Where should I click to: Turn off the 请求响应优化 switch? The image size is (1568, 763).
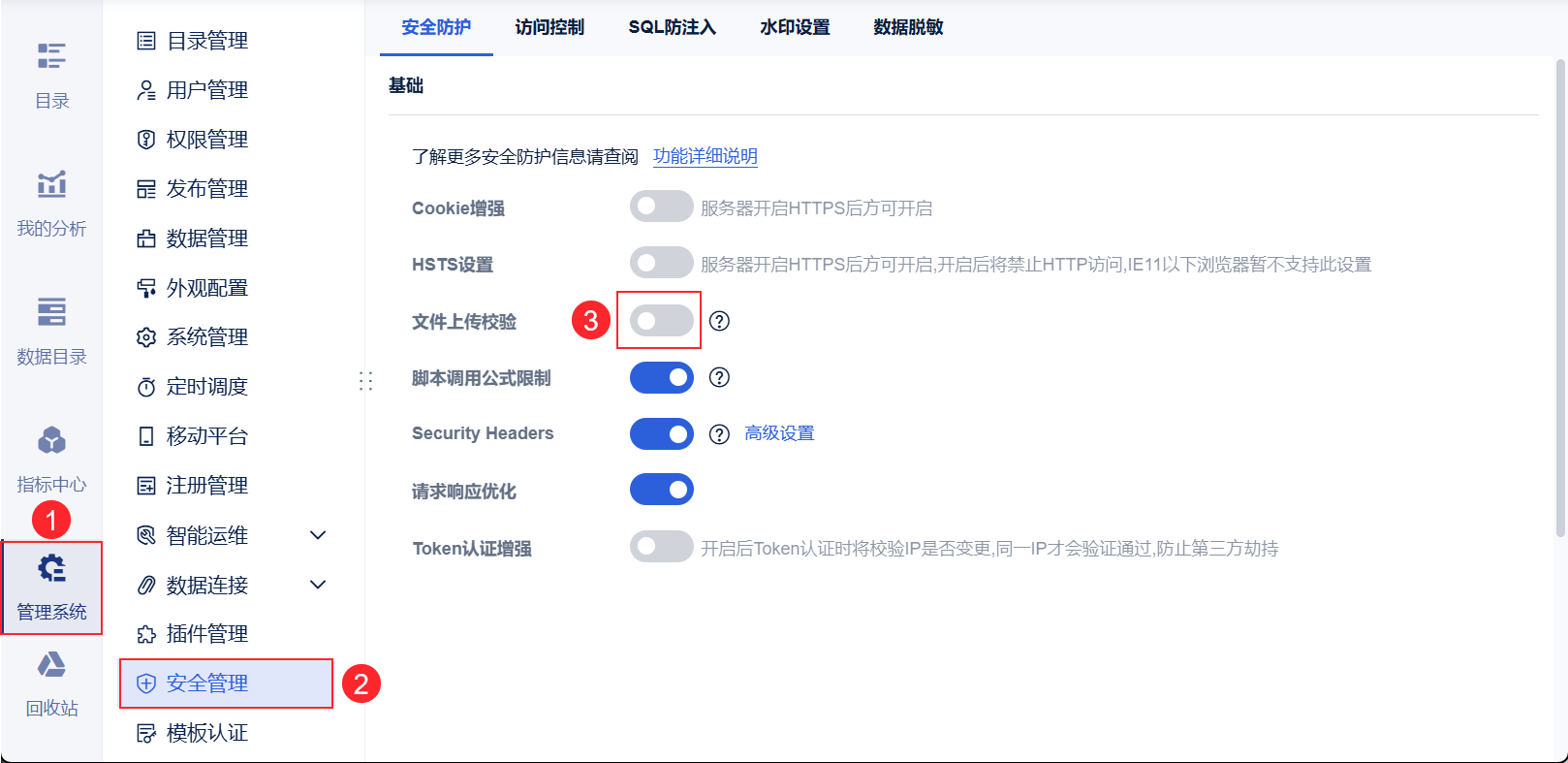[x=661, y=490]
